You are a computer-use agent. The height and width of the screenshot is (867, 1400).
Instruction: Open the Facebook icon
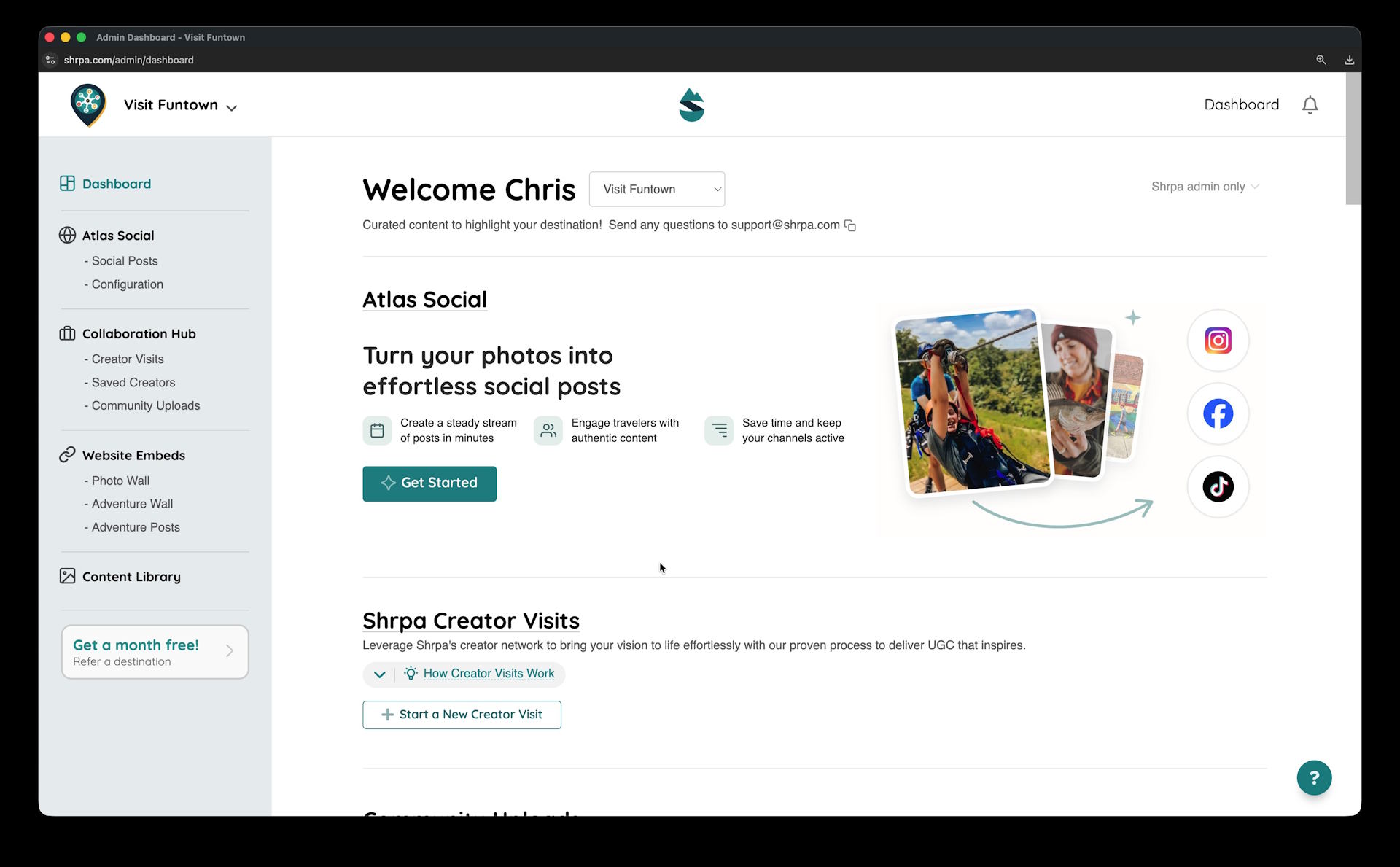pyautogui.click(x=1218, y=413)
